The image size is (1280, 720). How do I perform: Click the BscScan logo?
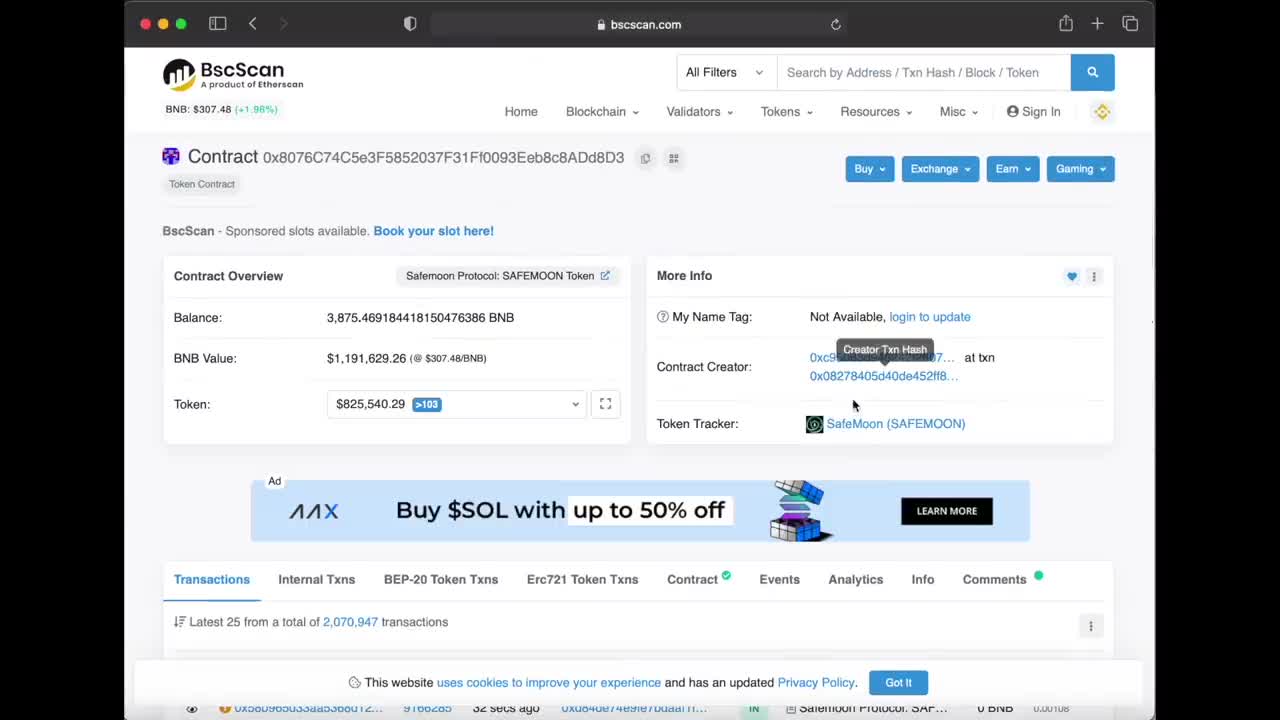click(x=233, y=74)
